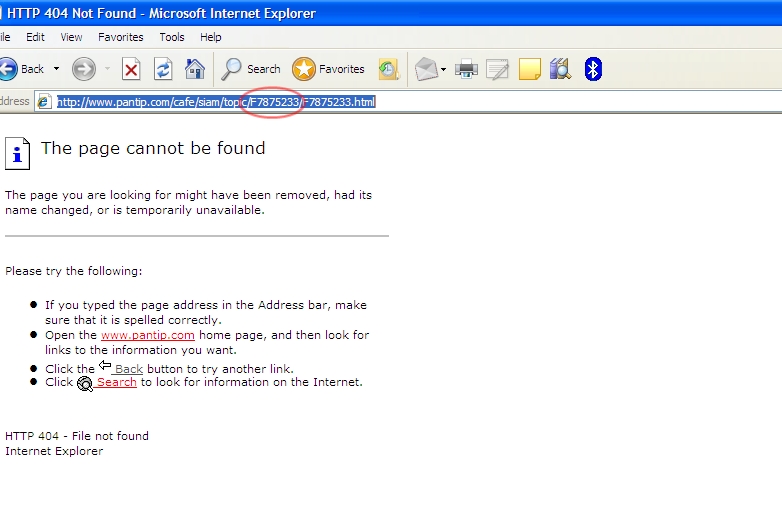Open the Search pane from the toolbar

click(251, 69)
